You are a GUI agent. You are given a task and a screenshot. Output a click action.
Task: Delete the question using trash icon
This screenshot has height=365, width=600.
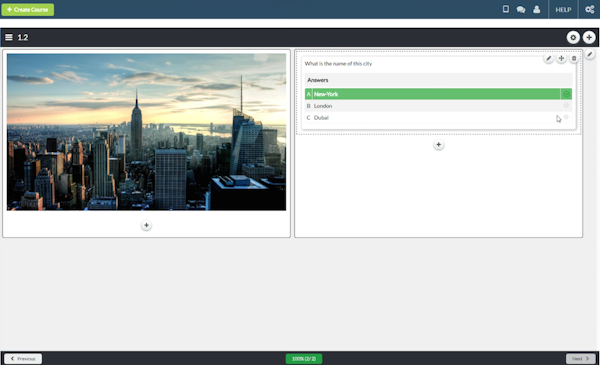coord(574,58)
